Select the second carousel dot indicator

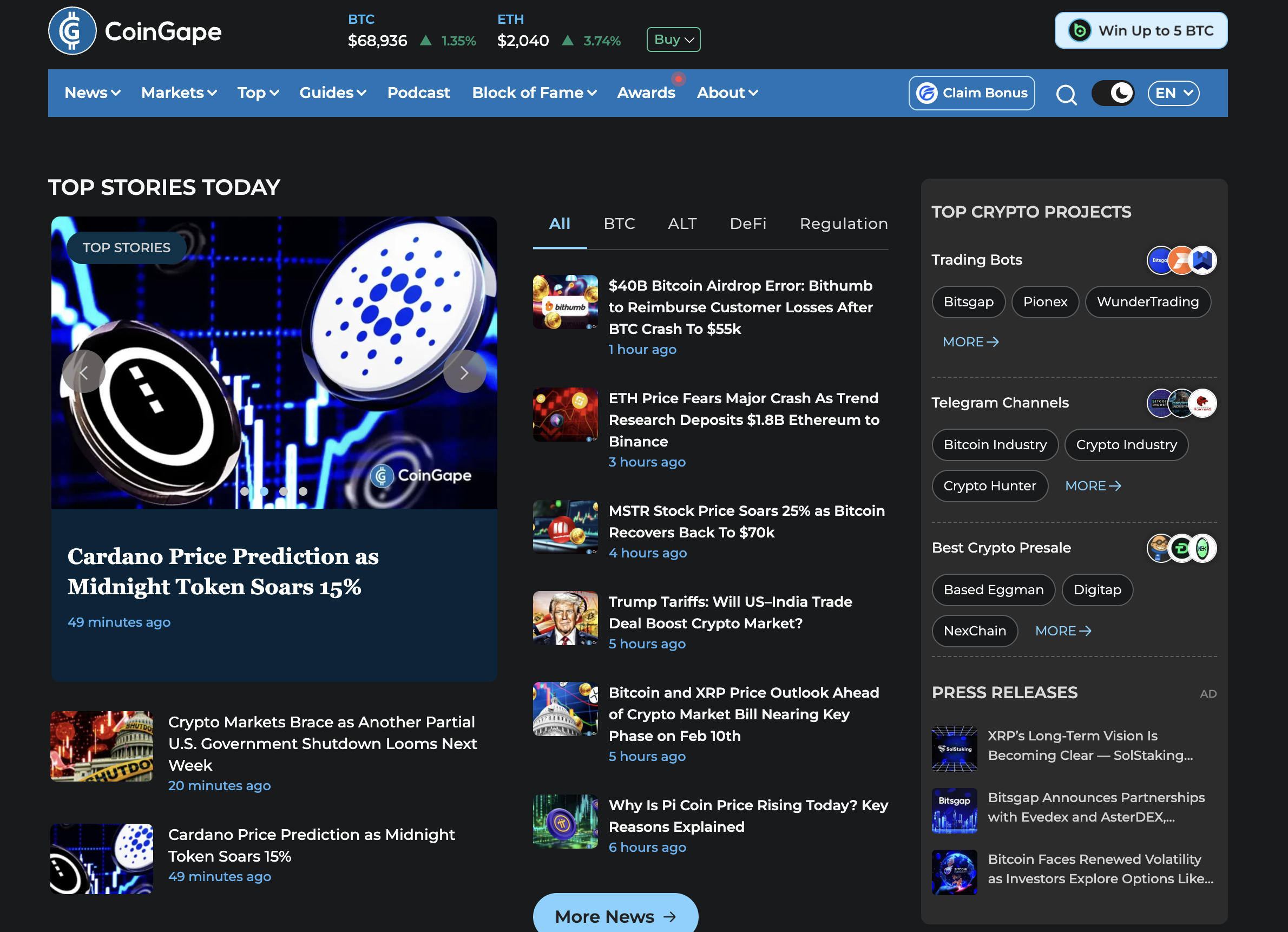point(264,491)
